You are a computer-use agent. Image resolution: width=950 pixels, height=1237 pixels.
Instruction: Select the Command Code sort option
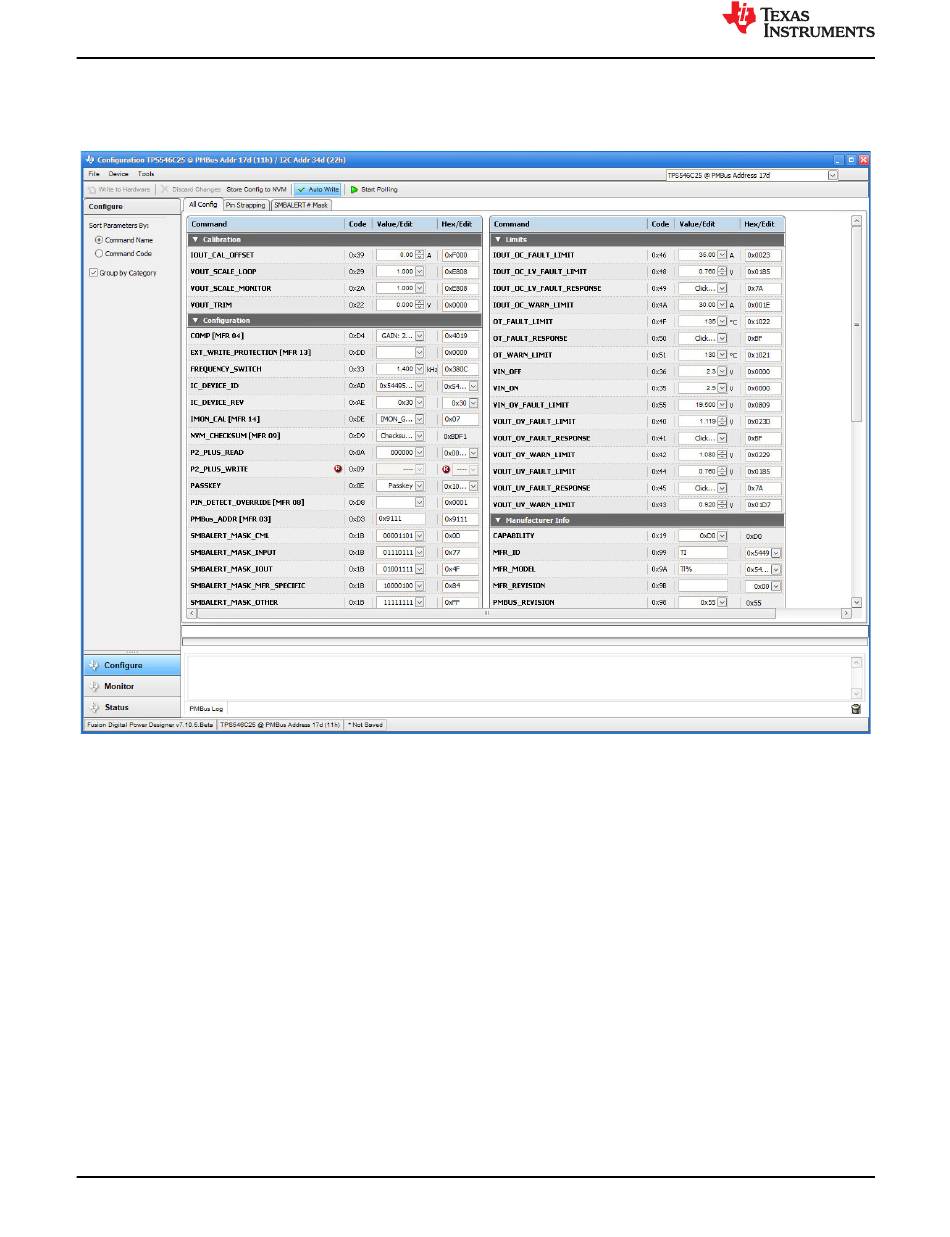tap(98, 253)
